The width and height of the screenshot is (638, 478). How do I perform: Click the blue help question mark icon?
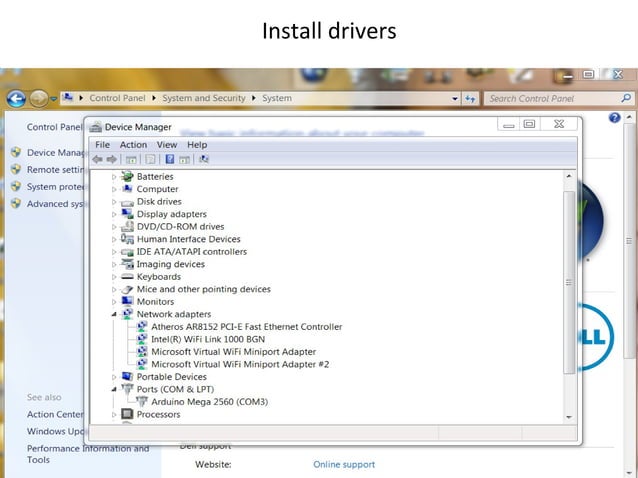tap(614, 118)
